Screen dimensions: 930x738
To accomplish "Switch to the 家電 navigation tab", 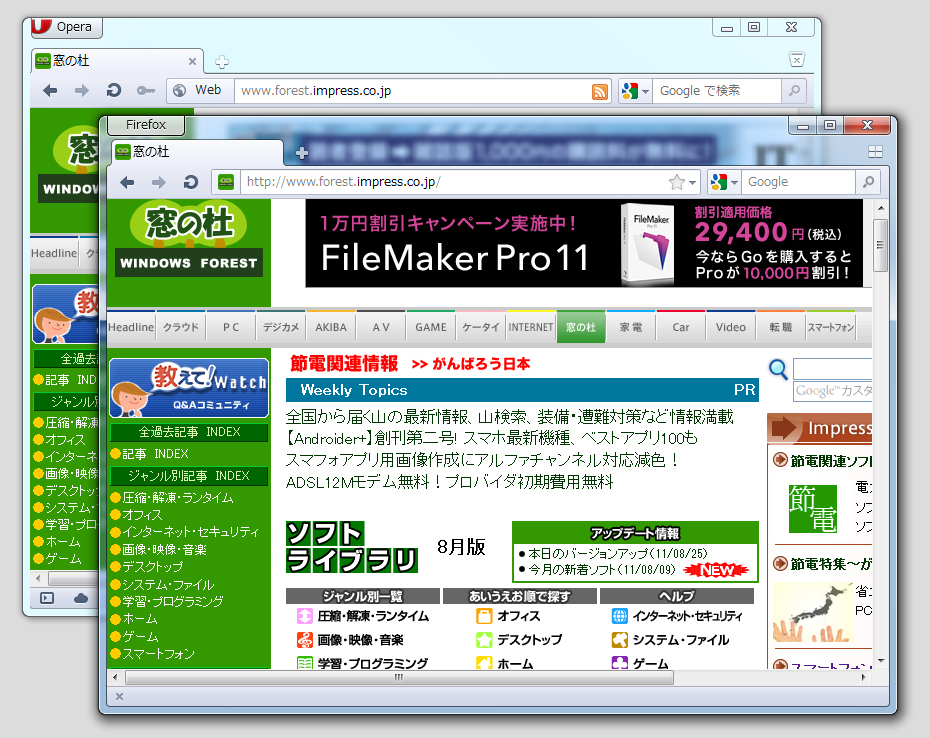I will (631, 326).
